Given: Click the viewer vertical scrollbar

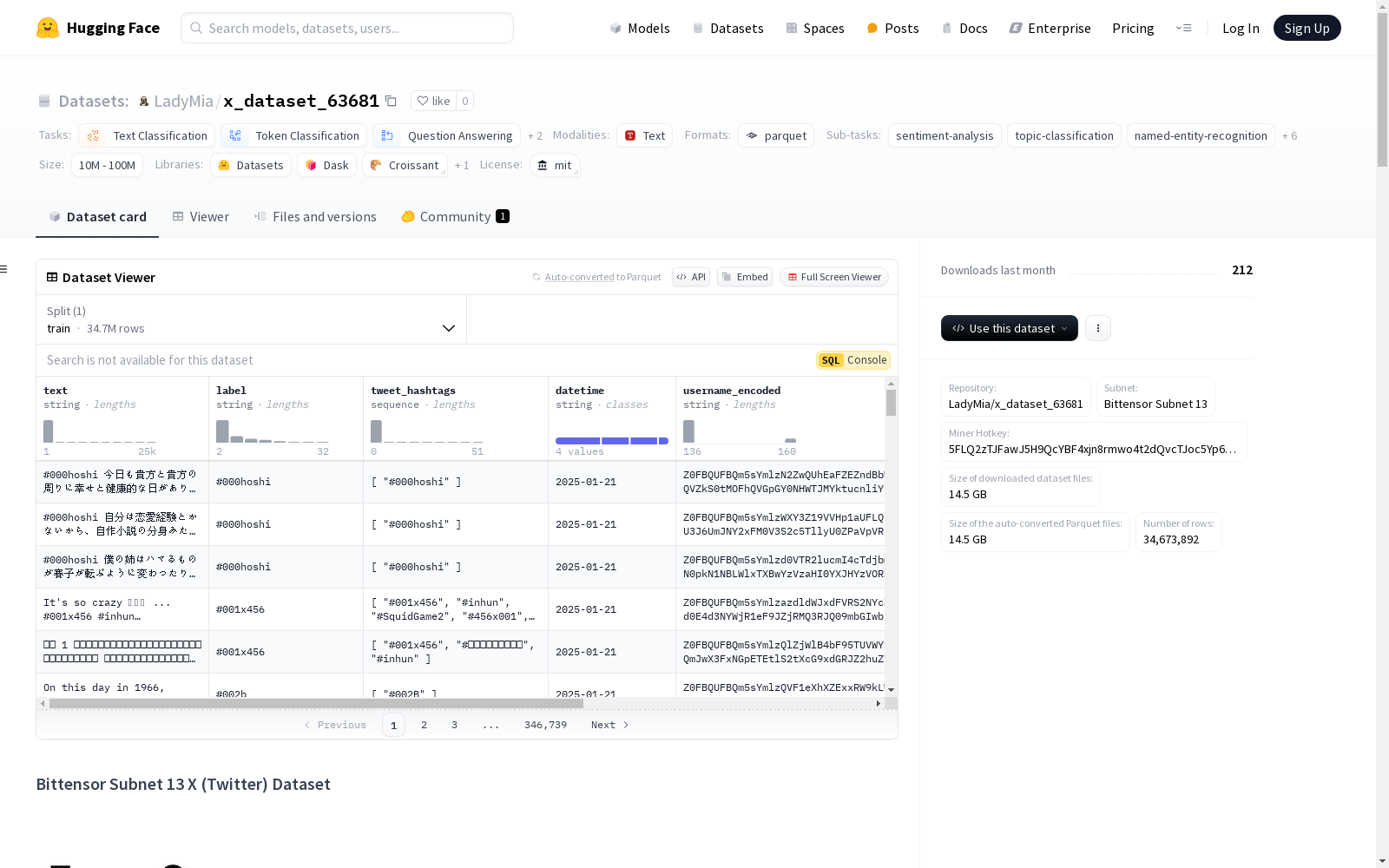Looking at the screenshot, I should pos(891,403).
